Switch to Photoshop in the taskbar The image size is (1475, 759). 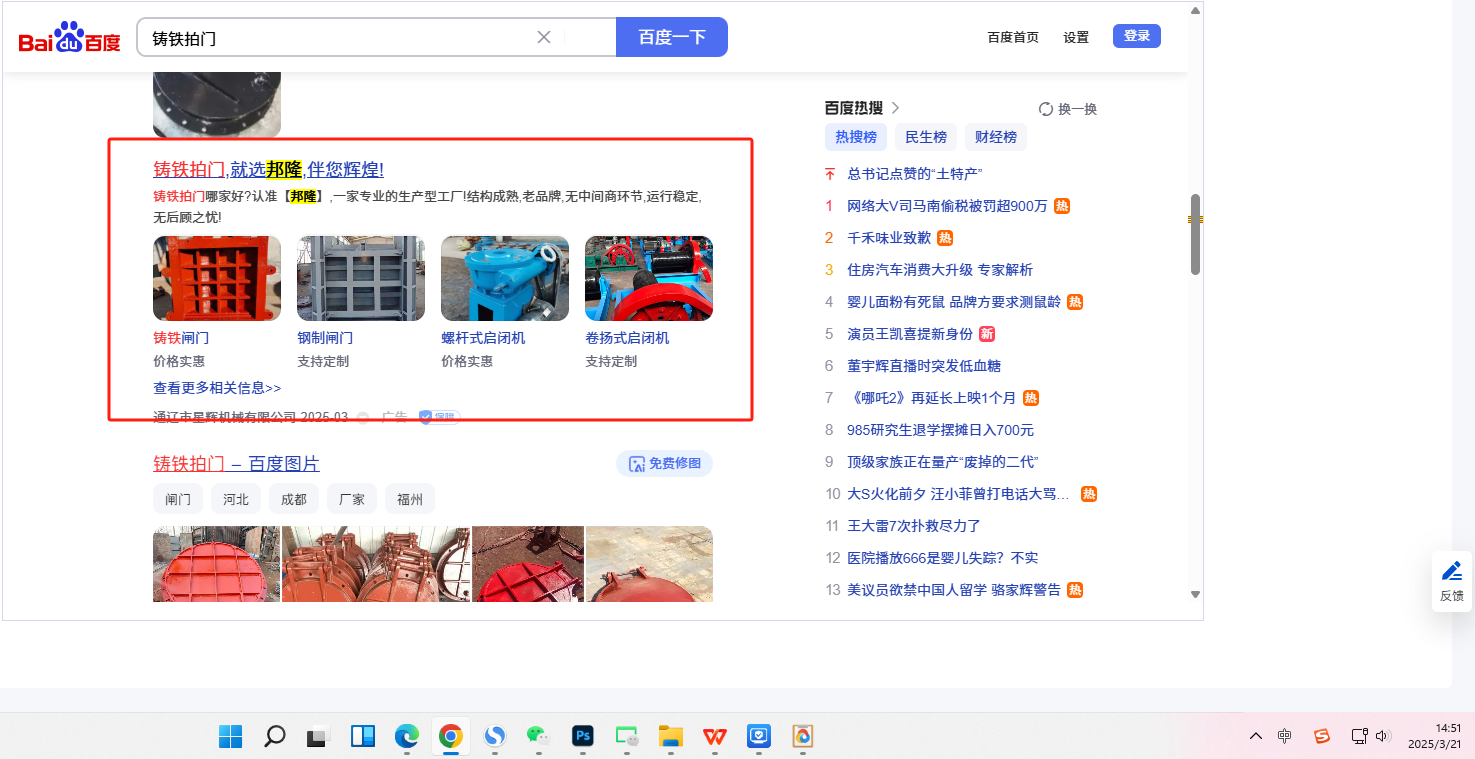tap(582, 737)
